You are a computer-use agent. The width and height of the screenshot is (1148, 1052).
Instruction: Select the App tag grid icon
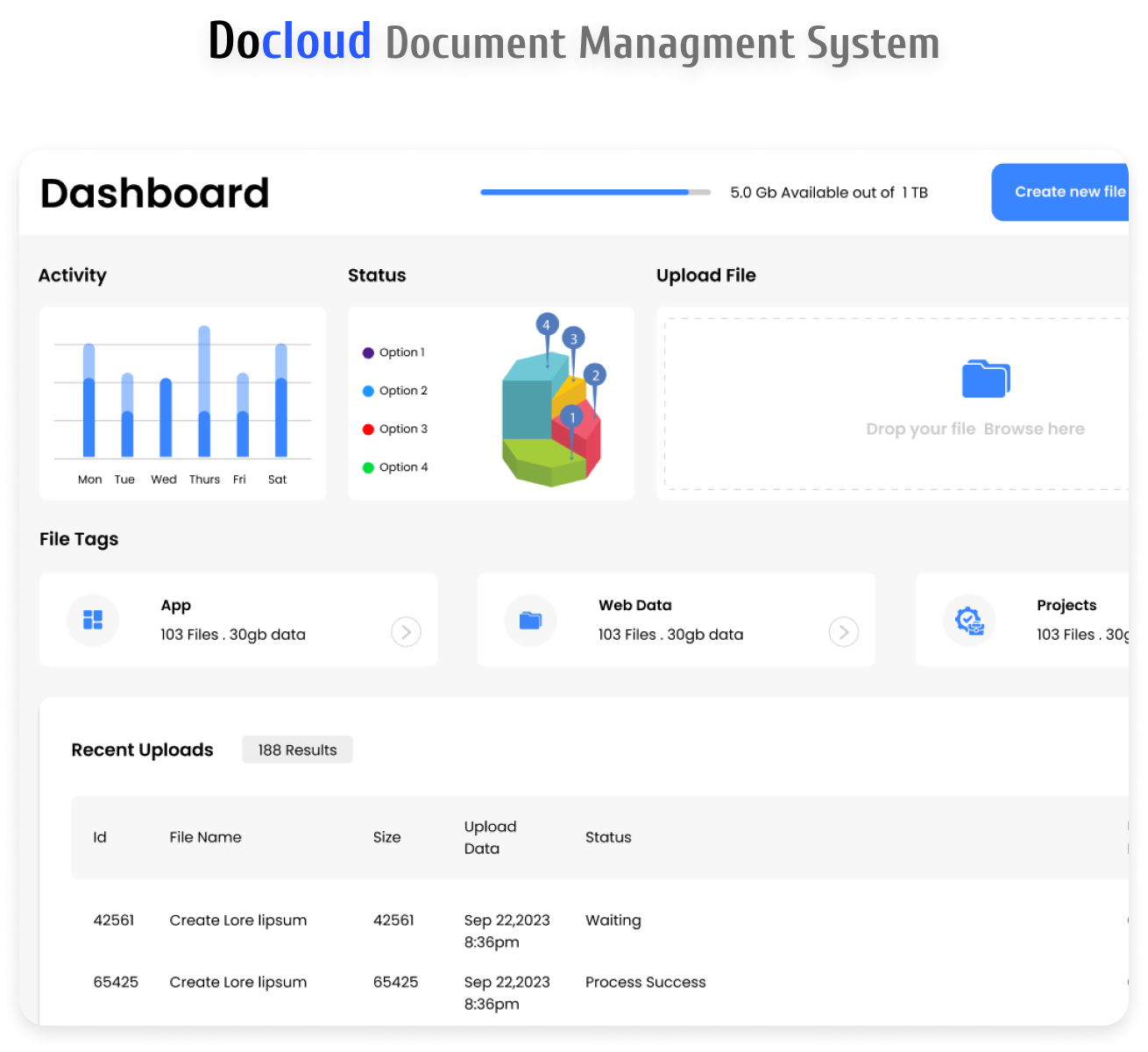(x=92, y=619)
